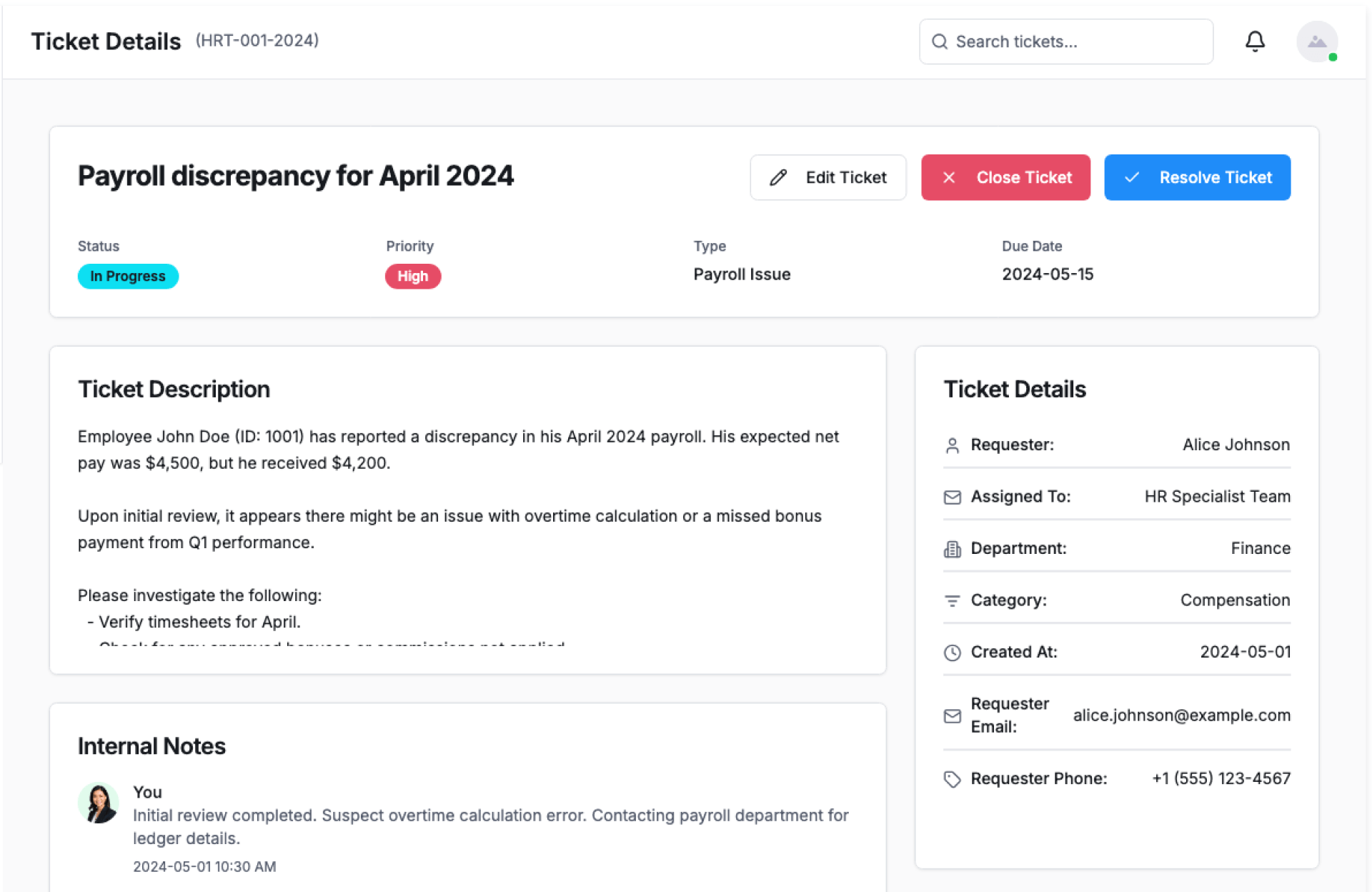Screen dimensions: 1372x892
Task: Click the search magnifier icon
Action: click(x=940, y=42)
